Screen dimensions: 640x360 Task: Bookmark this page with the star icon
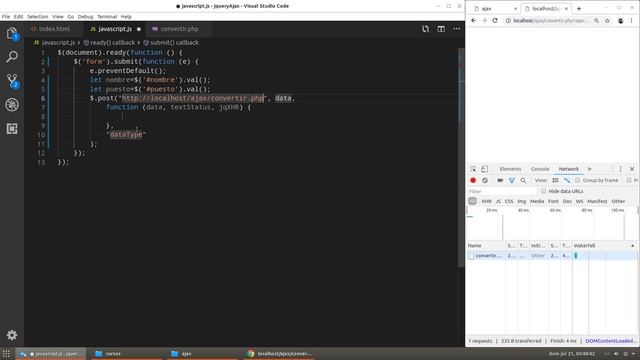click(x=607, y=20)
